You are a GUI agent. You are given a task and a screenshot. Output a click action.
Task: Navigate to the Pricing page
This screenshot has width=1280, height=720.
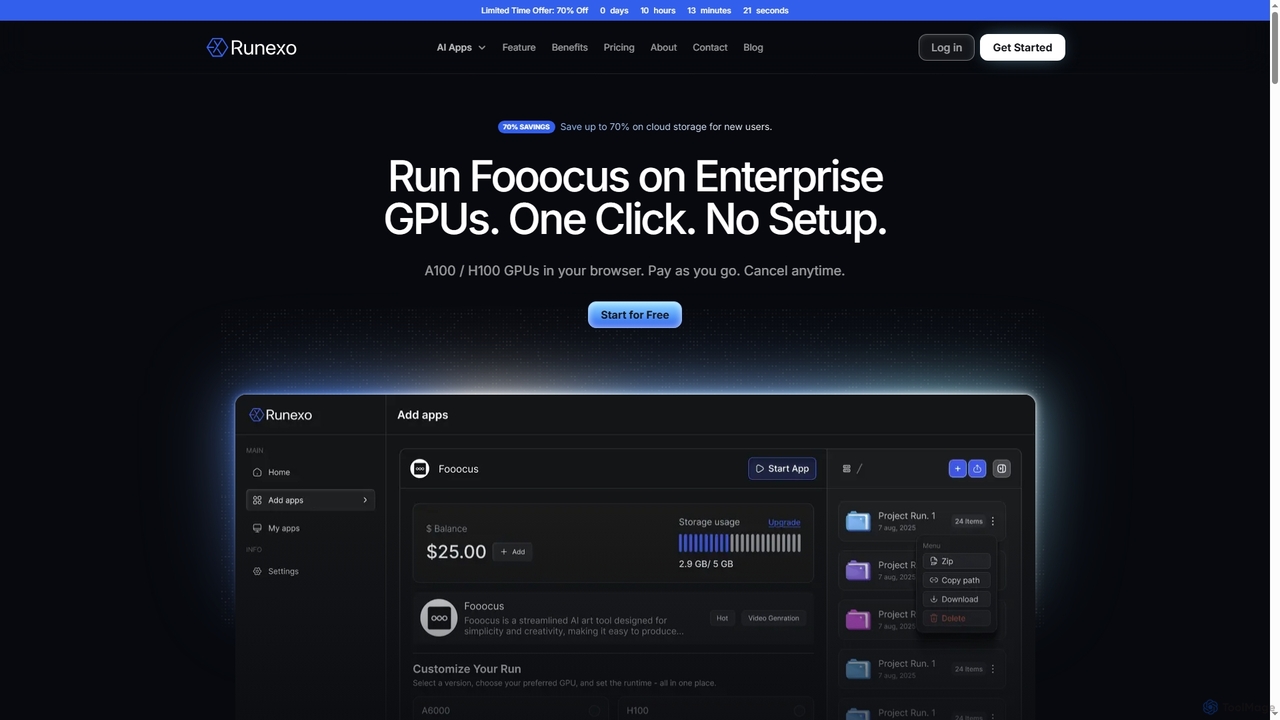pos(619,47)
